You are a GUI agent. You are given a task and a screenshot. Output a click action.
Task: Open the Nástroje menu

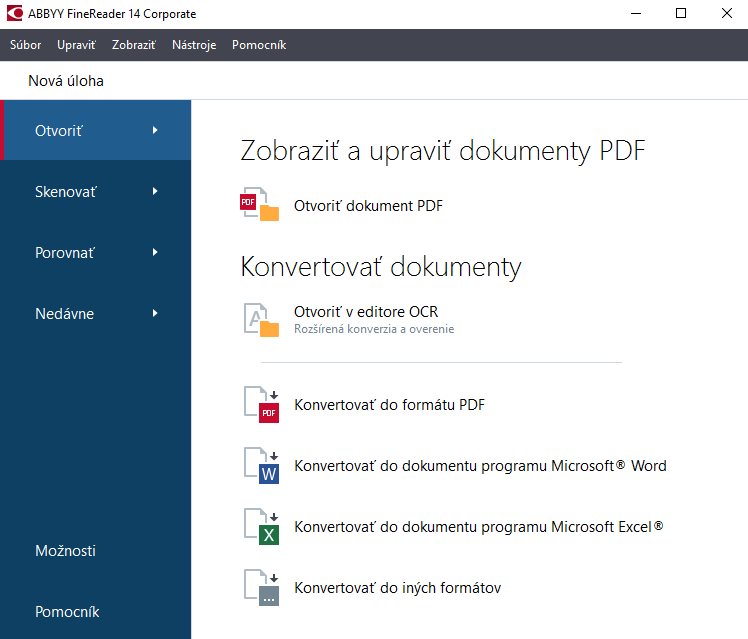click(194, 45)
